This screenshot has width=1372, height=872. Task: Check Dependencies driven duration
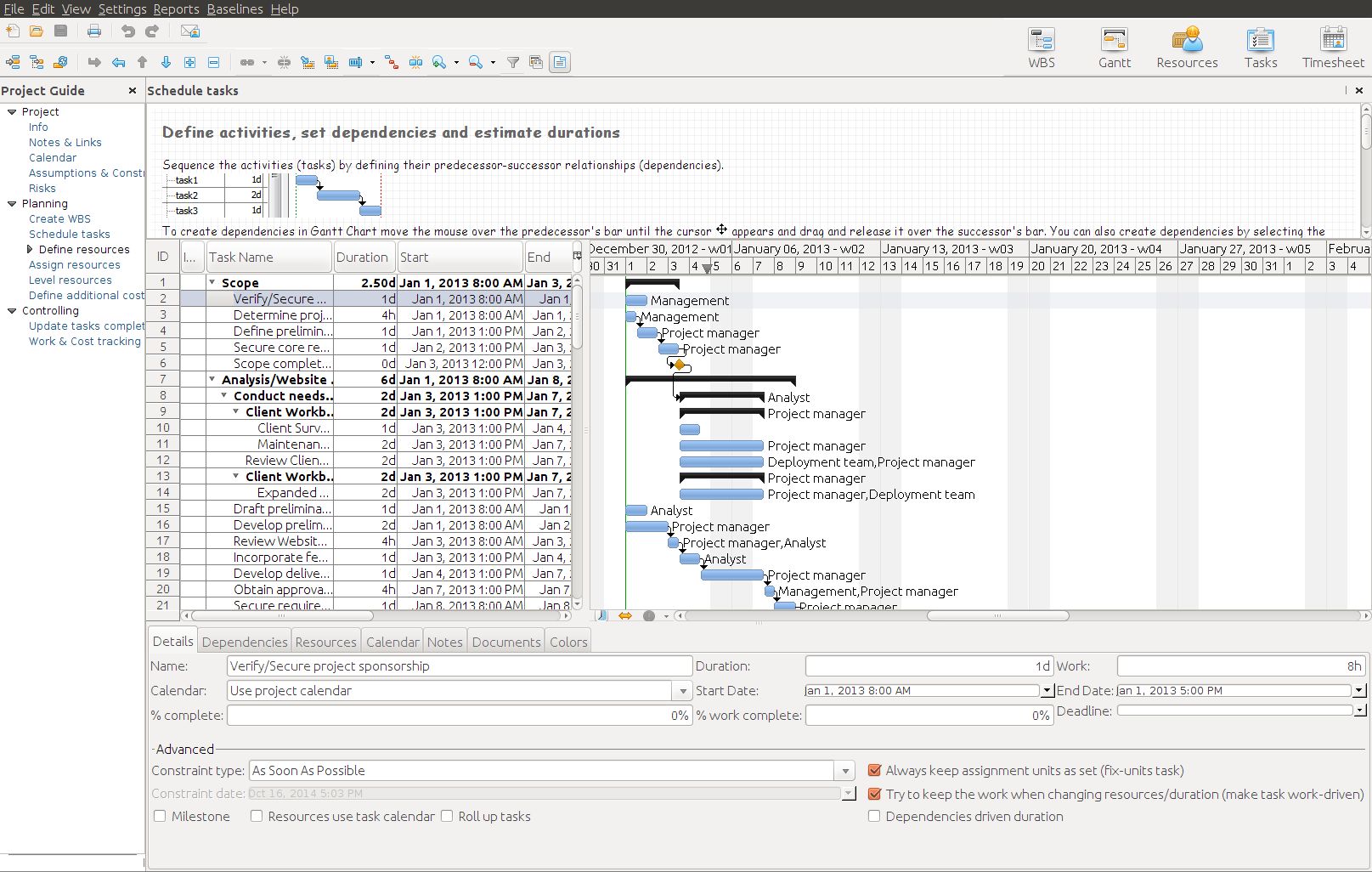coord(874,816)
